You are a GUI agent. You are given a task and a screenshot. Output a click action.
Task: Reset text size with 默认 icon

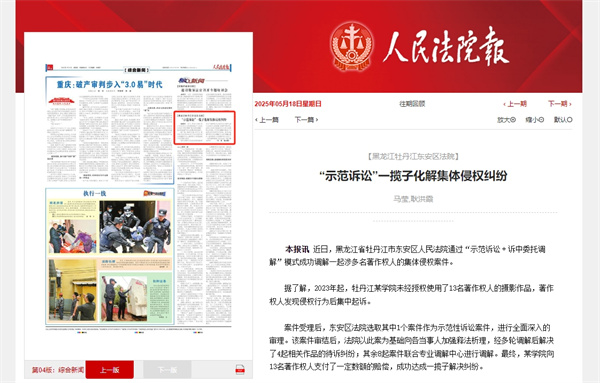[x=563, y=120]
